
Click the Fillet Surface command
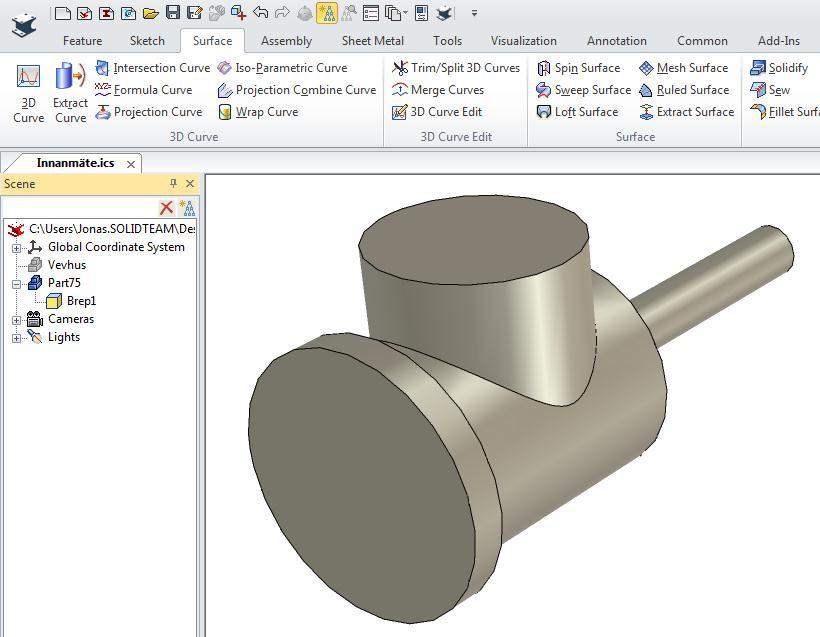[x=784, y=112]
